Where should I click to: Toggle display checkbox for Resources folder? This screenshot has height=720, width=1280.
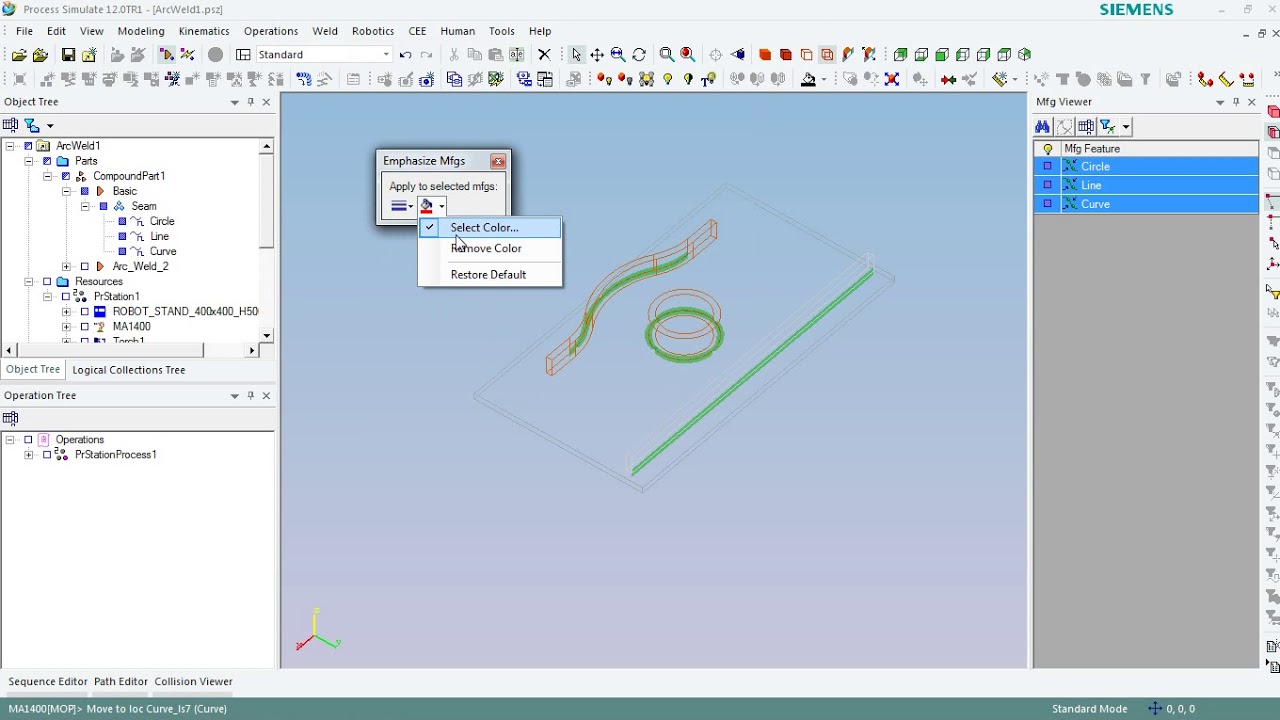[x=47, y=282]
